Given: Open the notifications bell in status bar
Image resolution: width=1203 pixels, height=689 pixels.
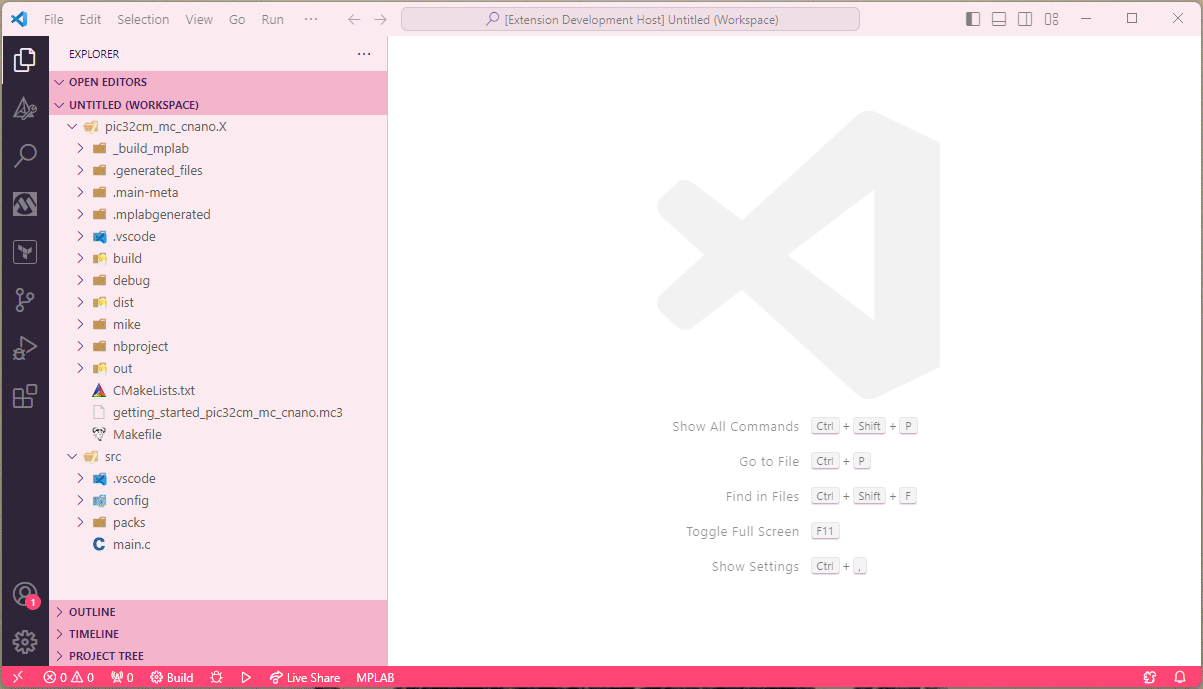Looking at the screenshot, I should pyautogui.click(x=1180, y=677).
